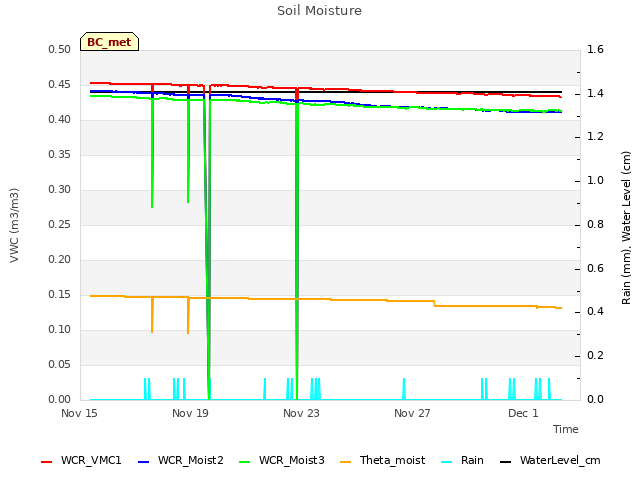Click the 0.45 left axis tick label
The image size is (640, 480).
tap(60, 84)
